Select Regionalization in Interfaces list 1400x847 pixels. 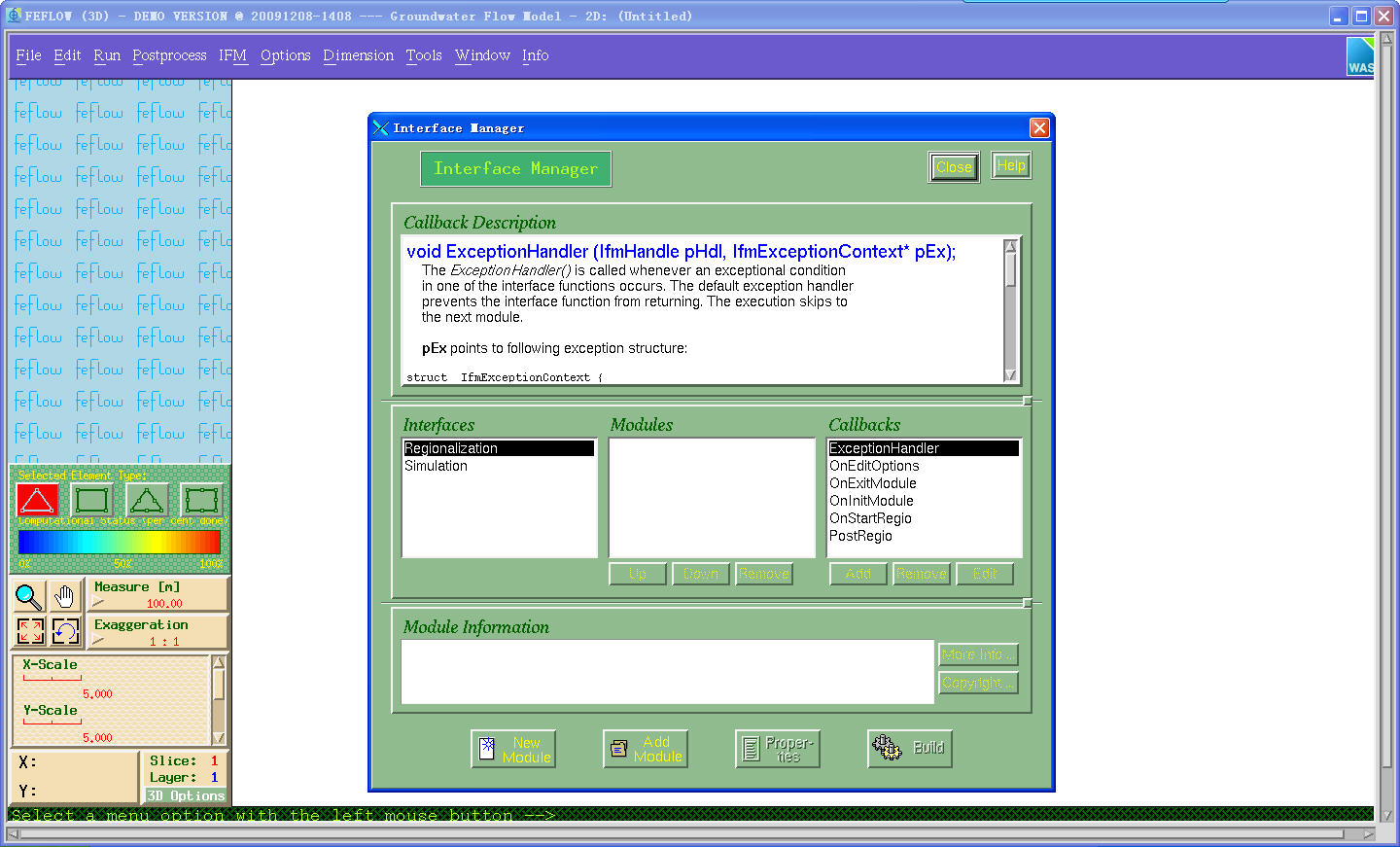click(499, 448)
